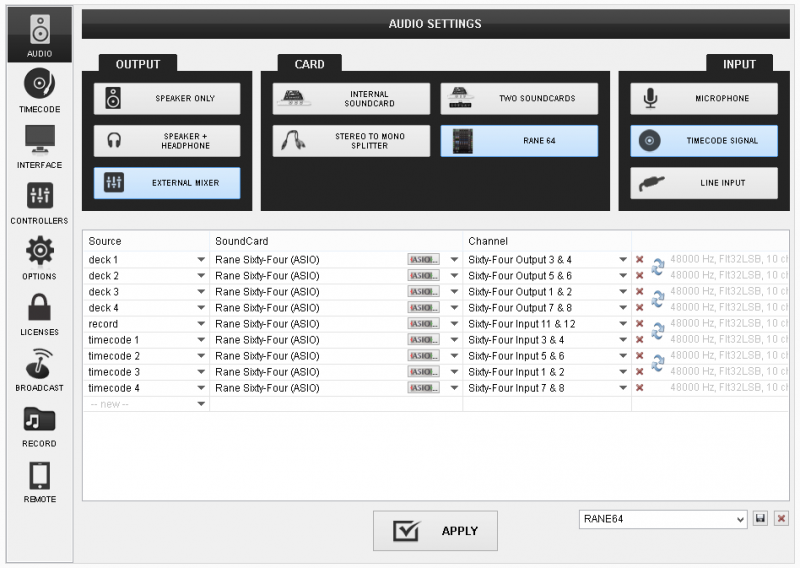Open the Audio settings section

[40, 35]
